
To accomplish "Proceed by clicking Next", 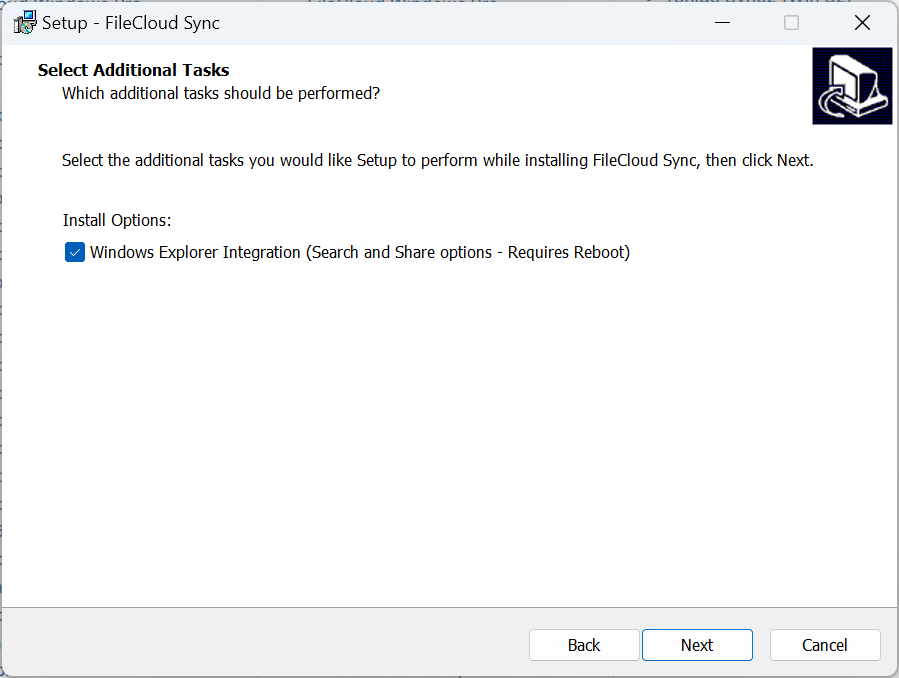I will tap(697, 645).
